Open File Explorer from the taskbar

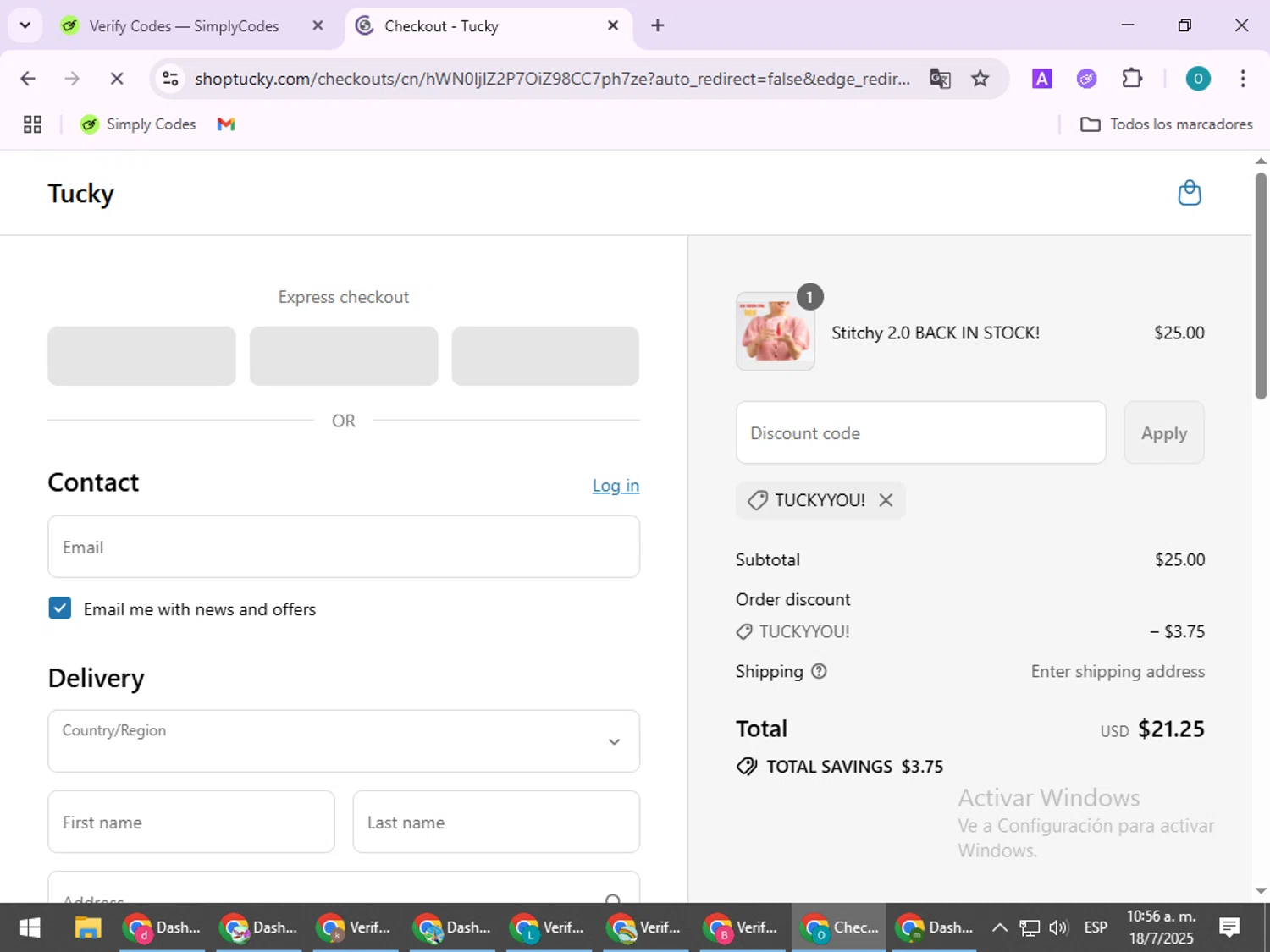pyautogui.click(x=87, y=928)
